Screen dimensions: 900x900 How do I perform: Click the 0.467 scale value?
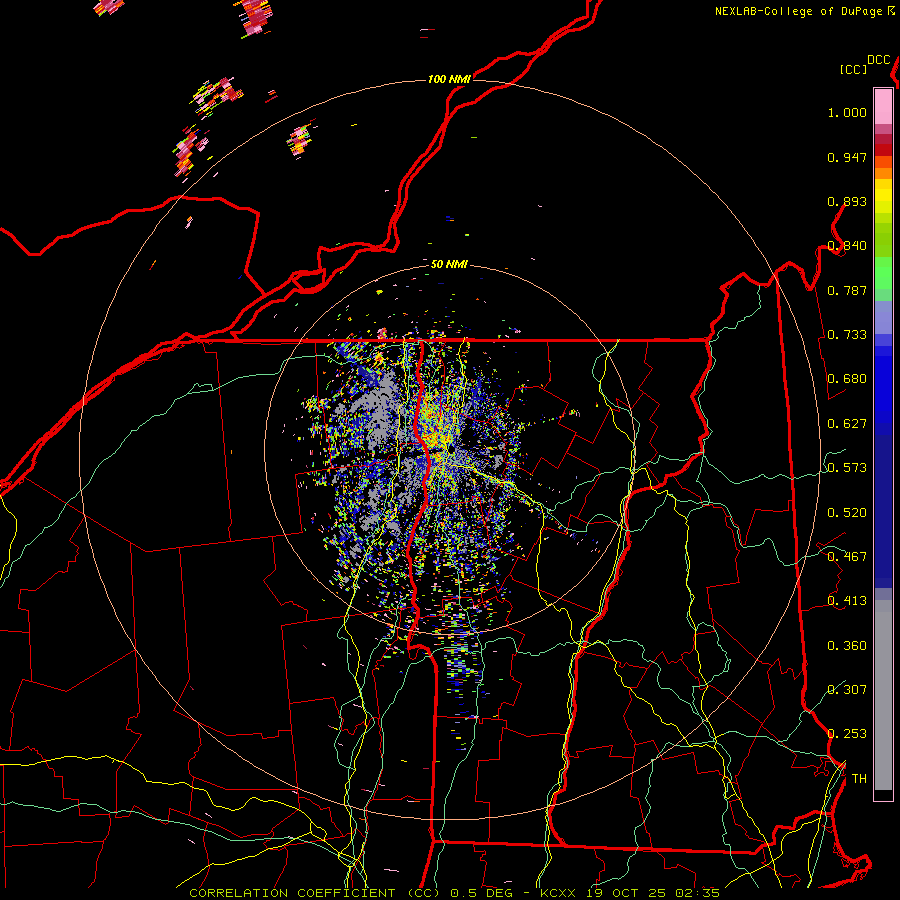click(x=847, y=557)
